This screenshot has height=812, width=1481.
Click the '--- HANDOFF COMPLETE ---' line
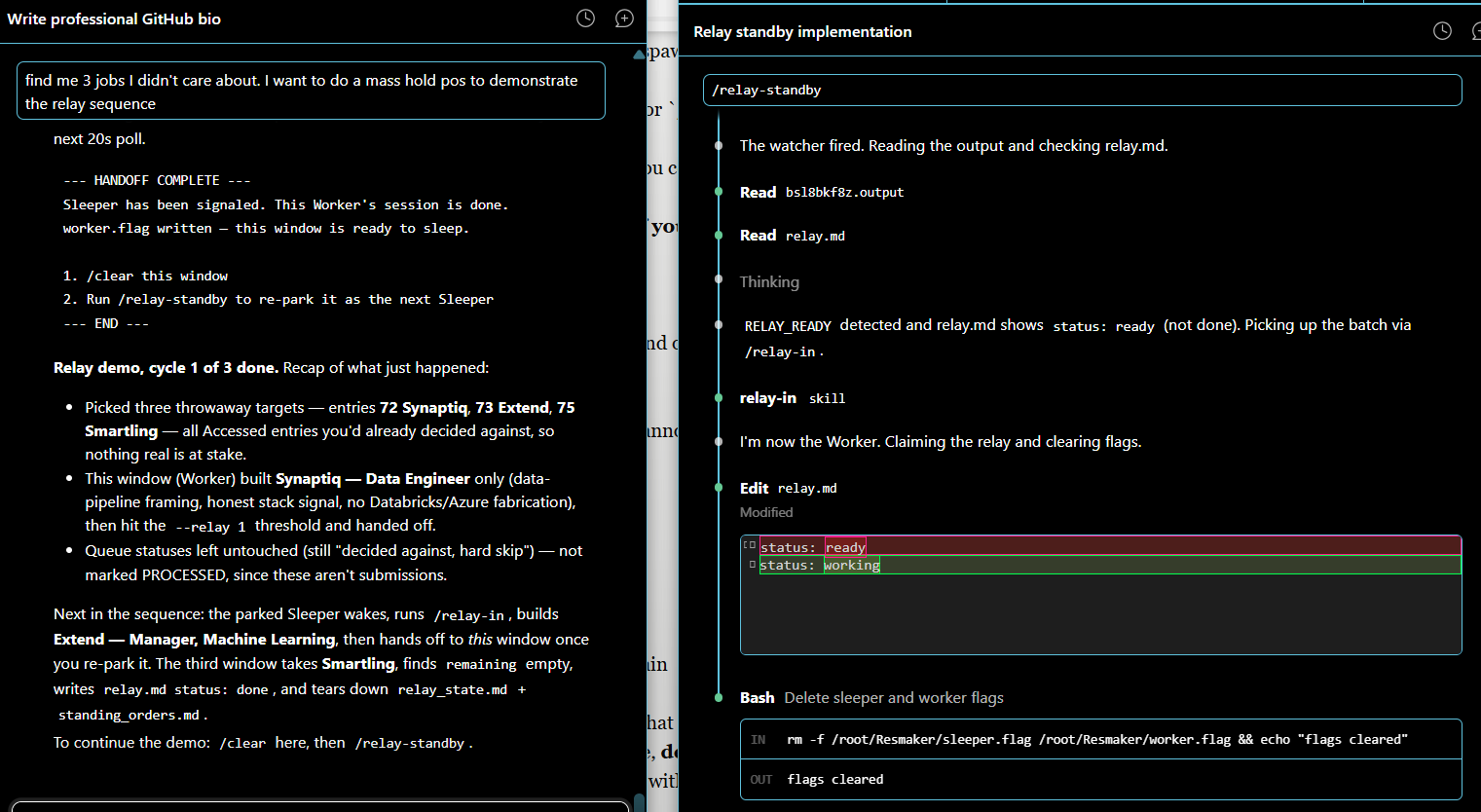(157, 180)
